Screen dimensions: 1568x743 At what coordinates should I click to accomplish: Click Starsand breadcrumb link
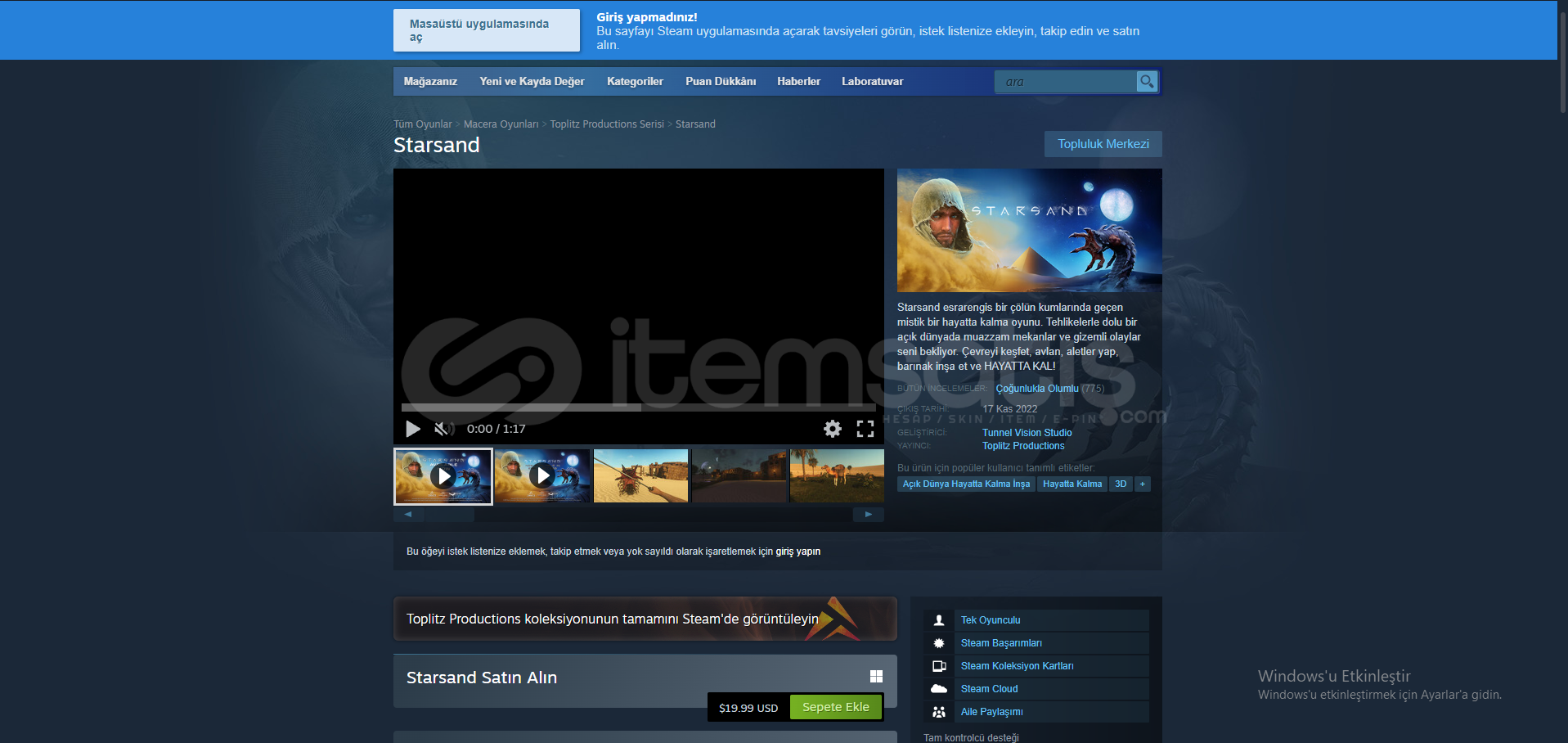tap(695, 124)
